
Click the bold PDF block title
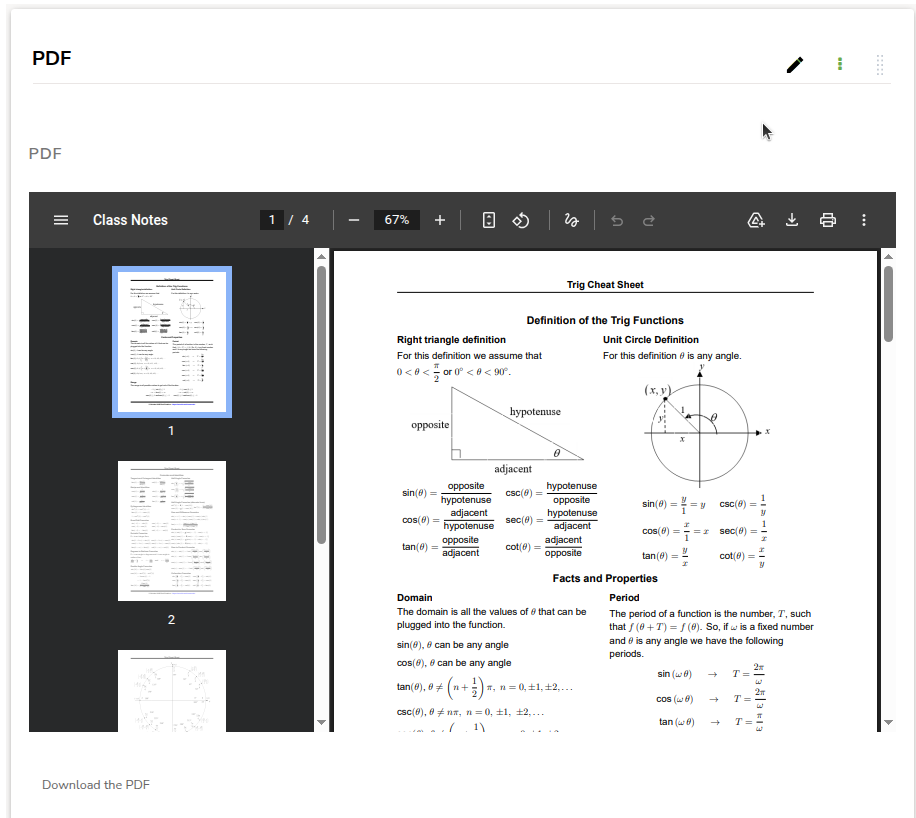coord(52,58)
